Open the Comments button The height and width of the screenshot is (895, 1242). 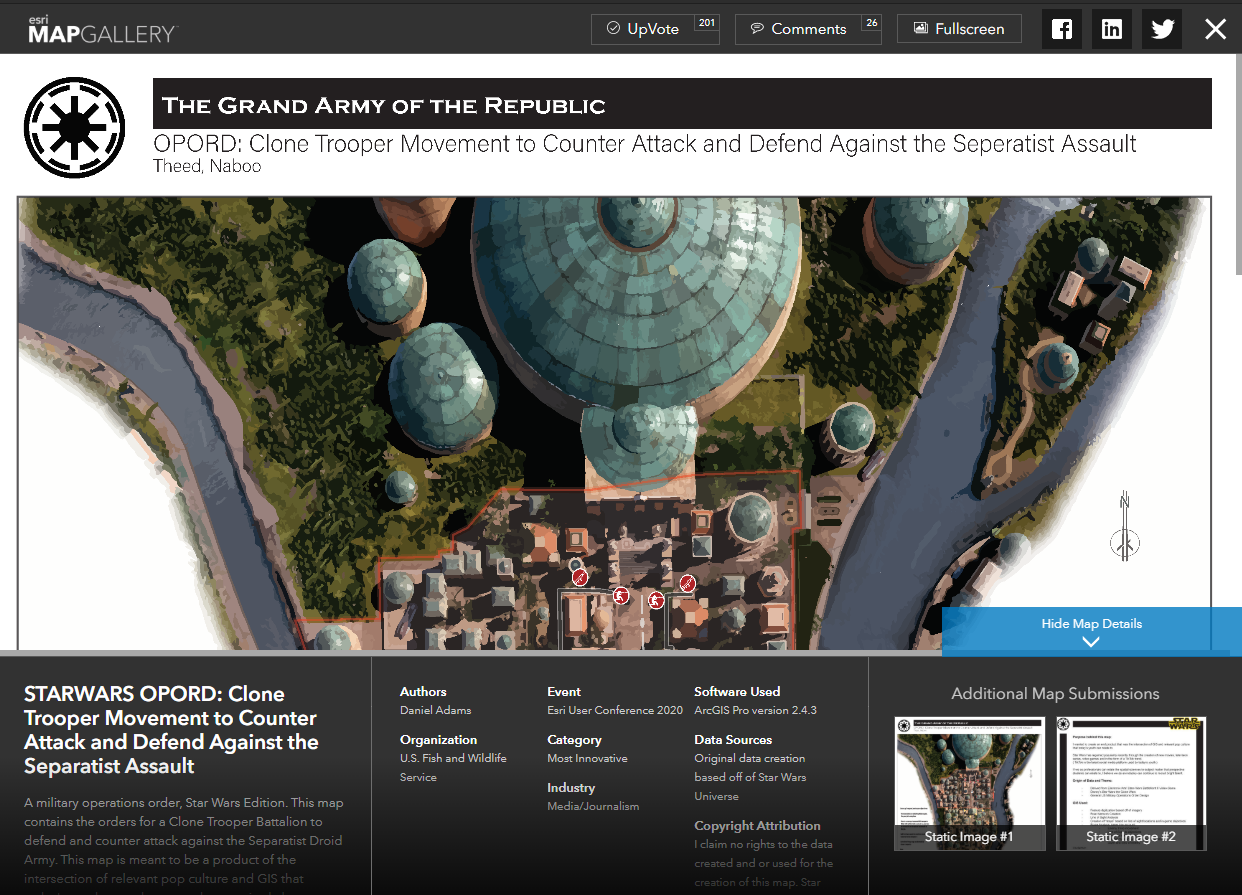point(808,29)
